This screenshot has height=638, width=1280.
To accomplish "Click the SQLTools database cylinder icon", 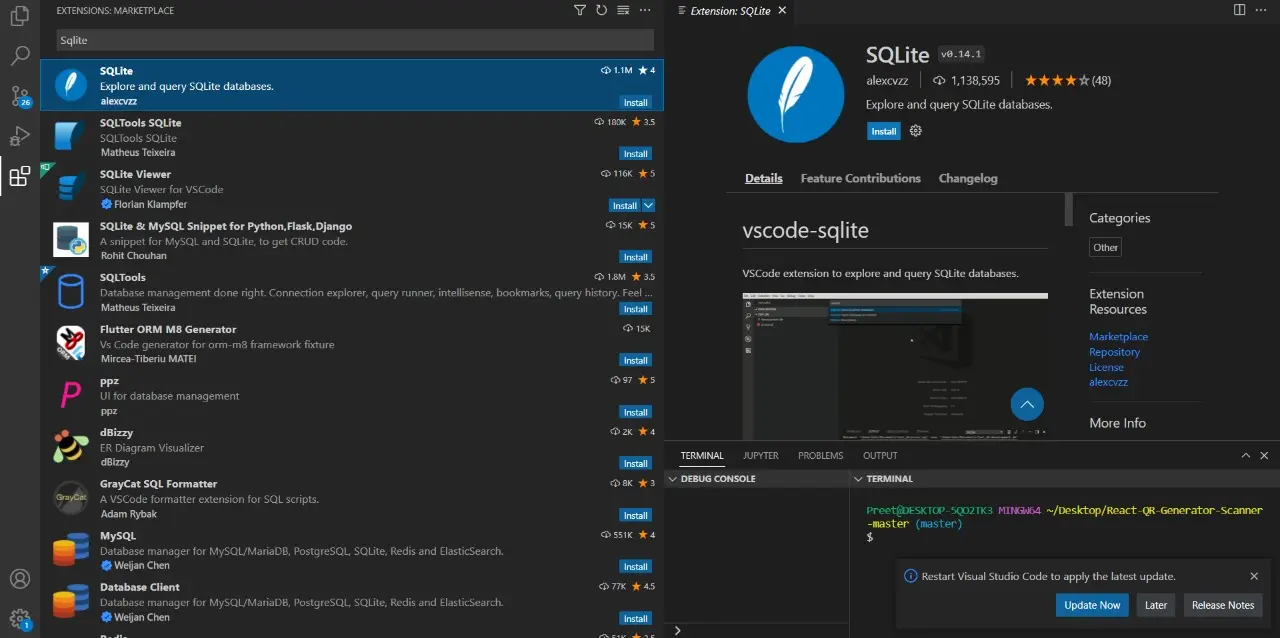I will [x=71, y=292].
